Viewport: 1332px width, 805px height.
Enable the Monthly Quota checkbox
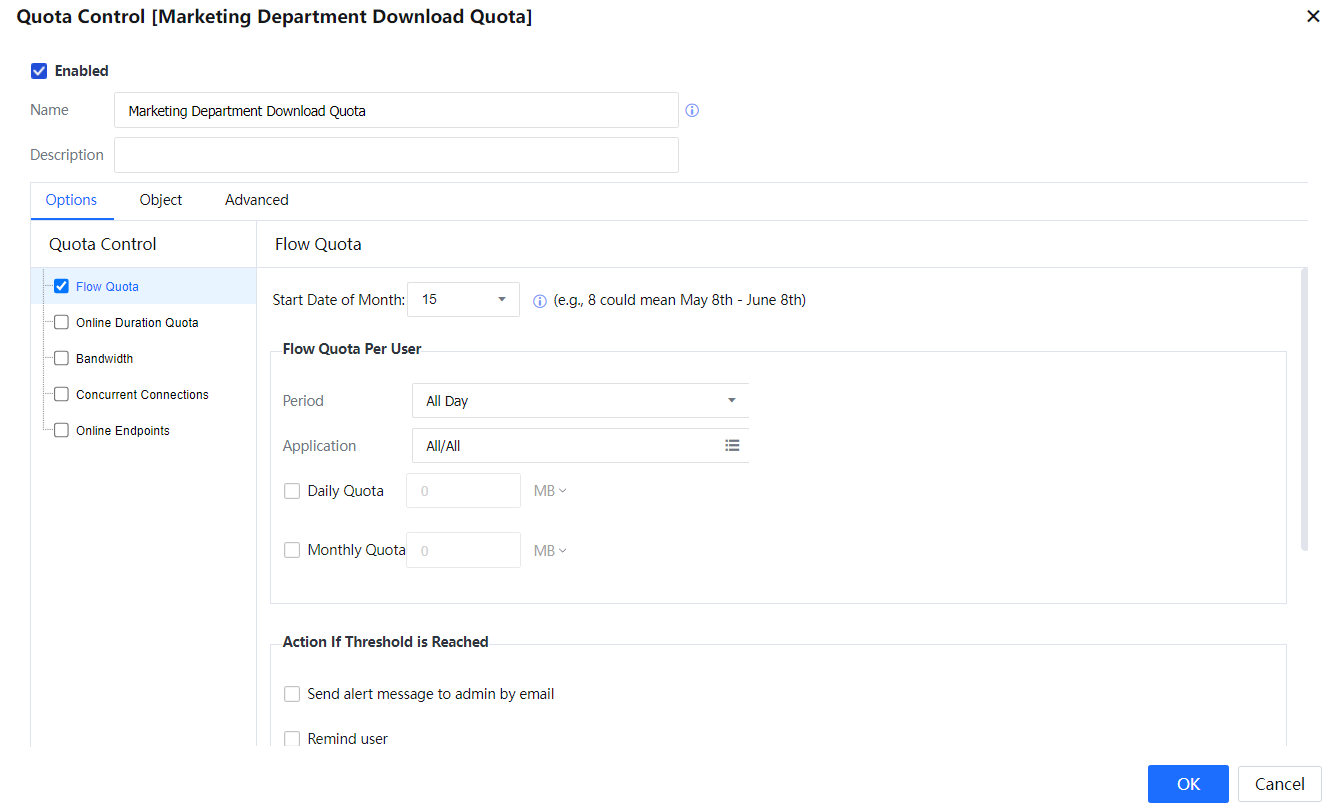coord(292,550)
